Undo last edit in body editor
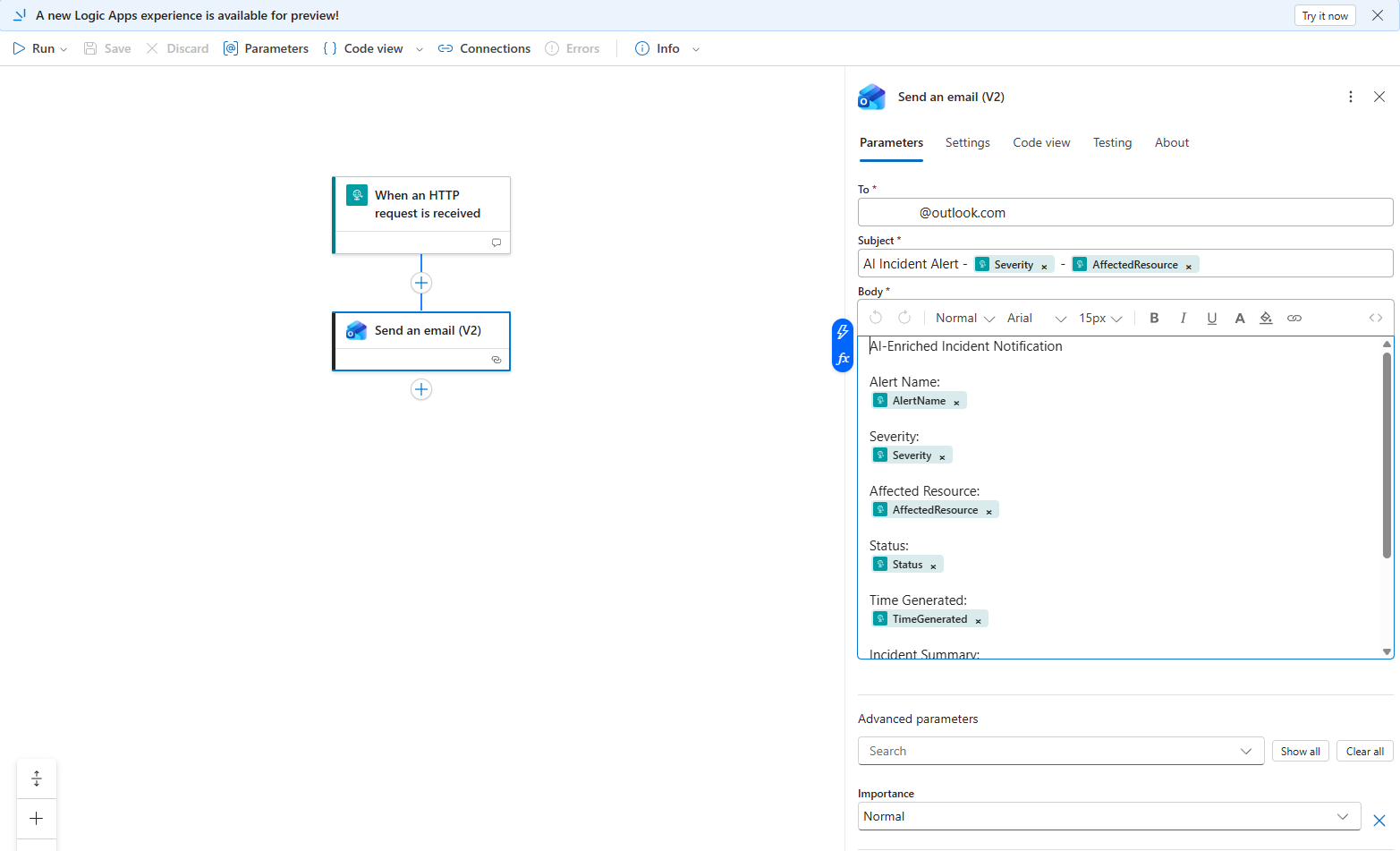 click(876, 318)
